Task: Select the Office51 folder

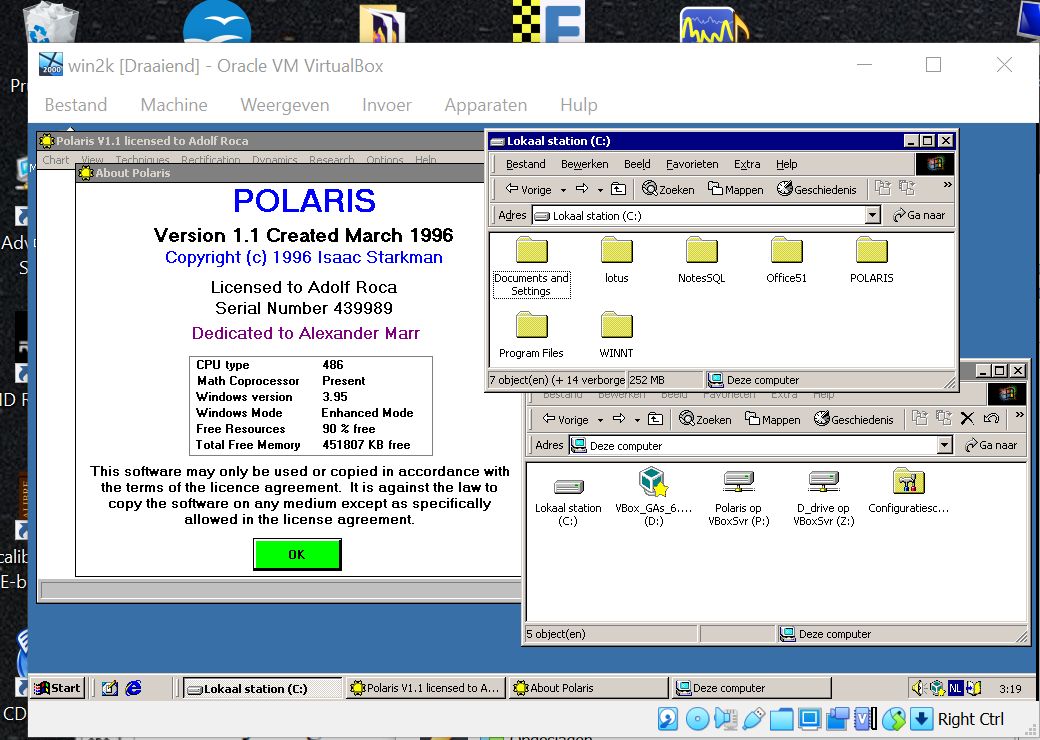Action: [x=787, y=260]
